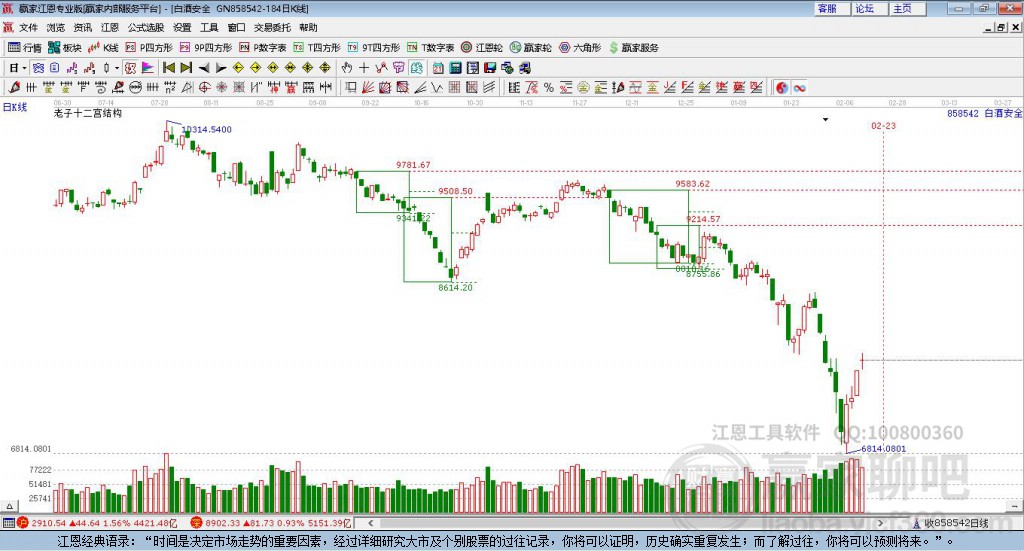Open the calculator icon in toolbar
Image resolution: width=1024 pixels, height=551 pixels.
(455, 68)
